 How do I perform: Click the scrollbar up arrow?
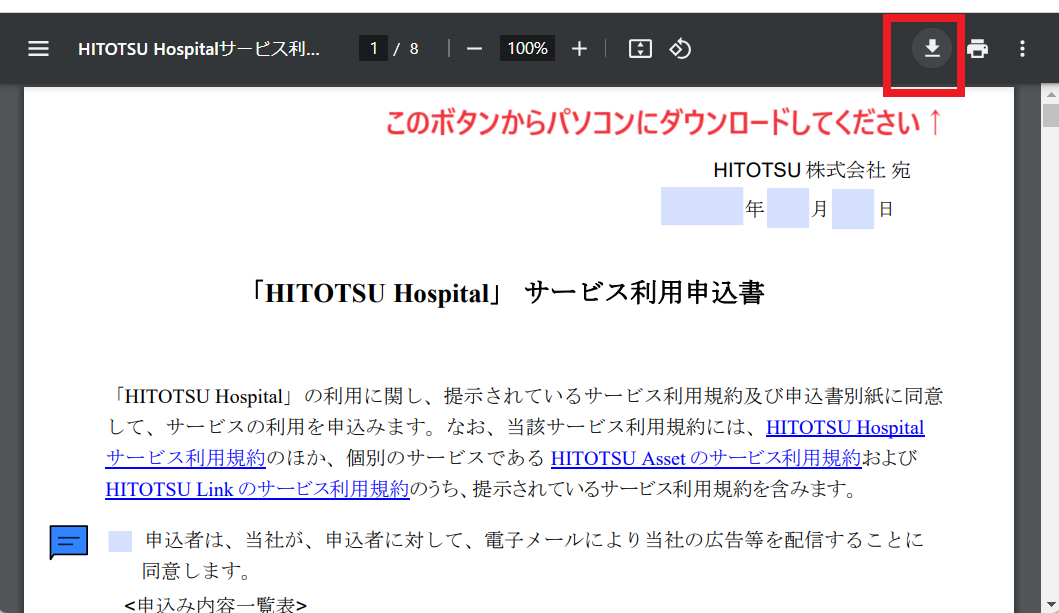tap(1050, 94)
